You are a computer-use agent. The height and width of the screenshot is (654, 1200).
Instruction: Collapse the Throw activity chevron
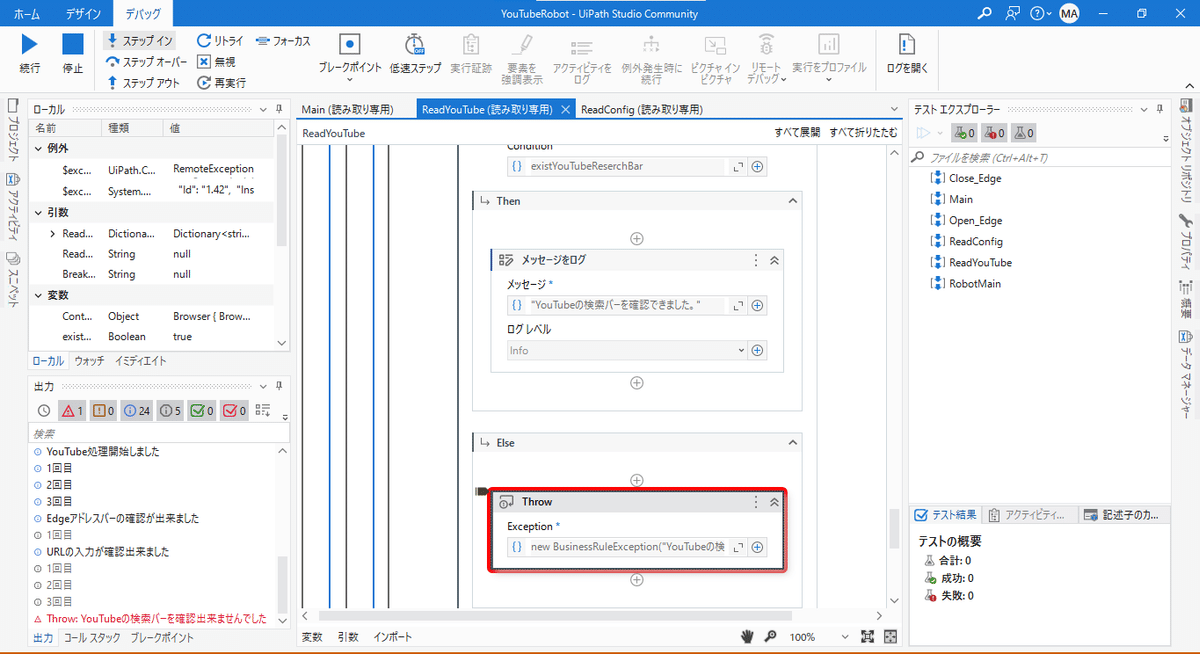click(x=773, y=502)
